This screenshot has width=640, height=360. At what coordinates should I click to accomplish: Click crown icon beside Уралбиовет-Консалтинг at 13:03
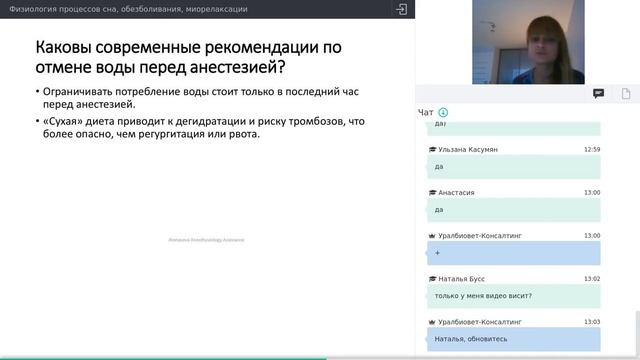(432, 322)
